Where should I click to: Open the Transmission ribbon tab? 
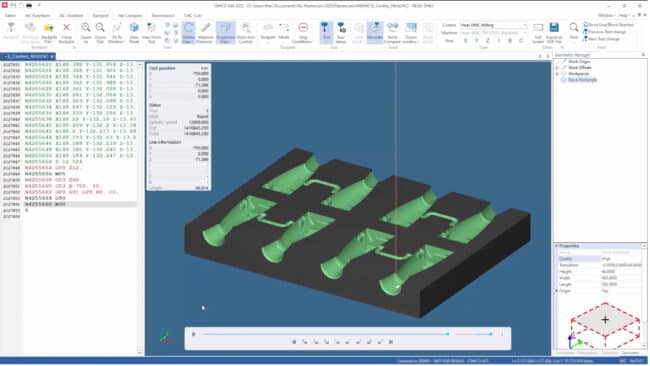163,16
